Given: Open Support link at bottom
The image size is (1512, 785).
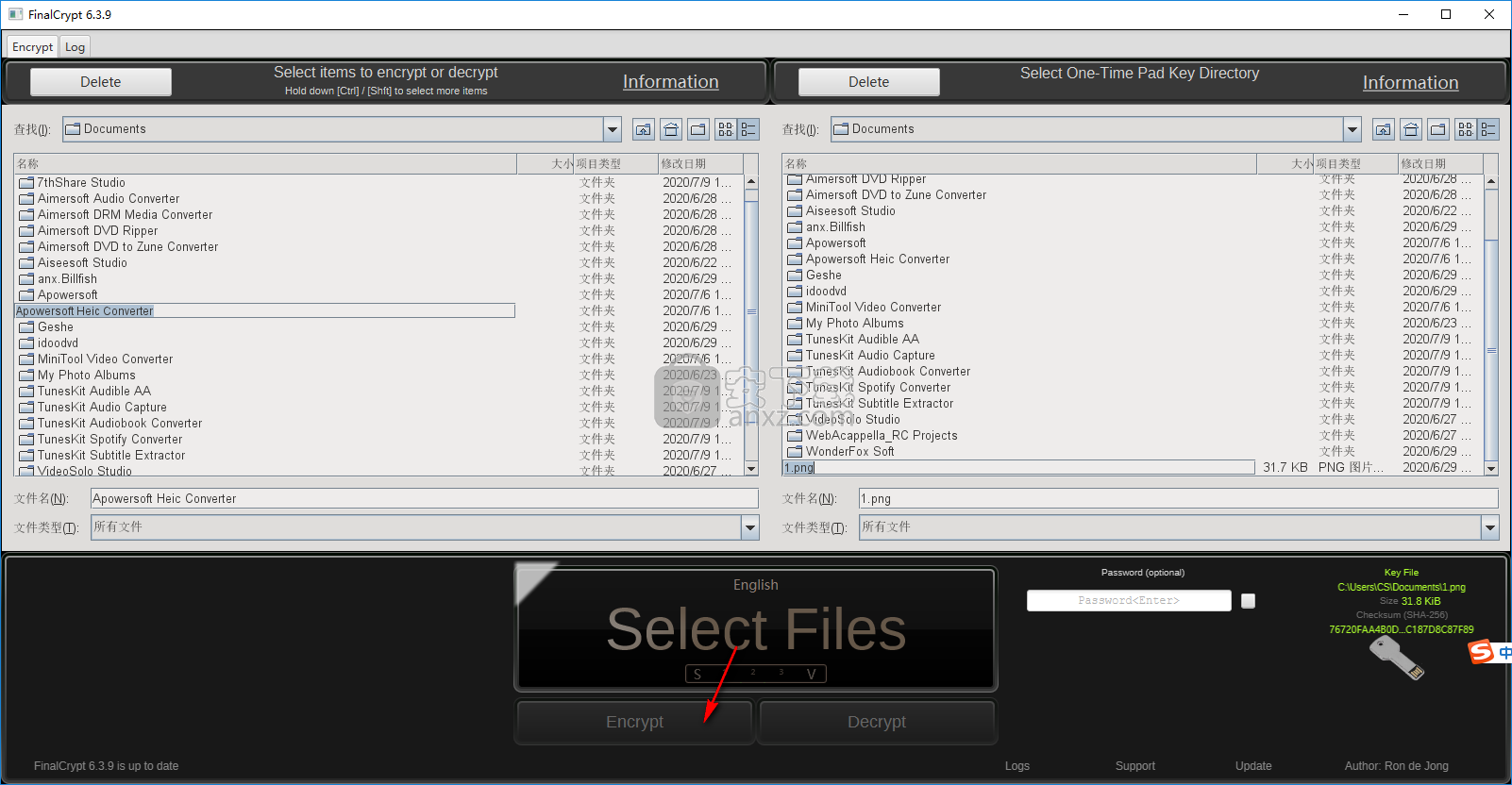Looking at the screenshot, I should pyautogui.click(x=1135, y=766).
